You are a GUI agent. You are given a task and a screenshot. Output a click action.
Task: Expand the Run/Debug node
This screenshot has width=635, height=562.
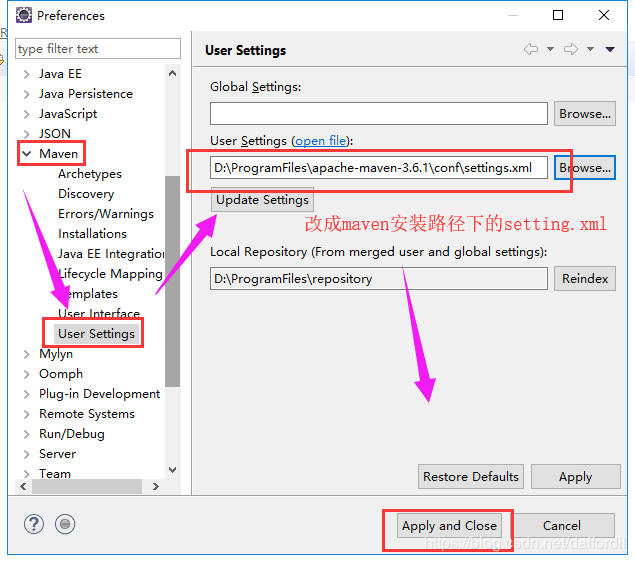click(x=27, y=434)
